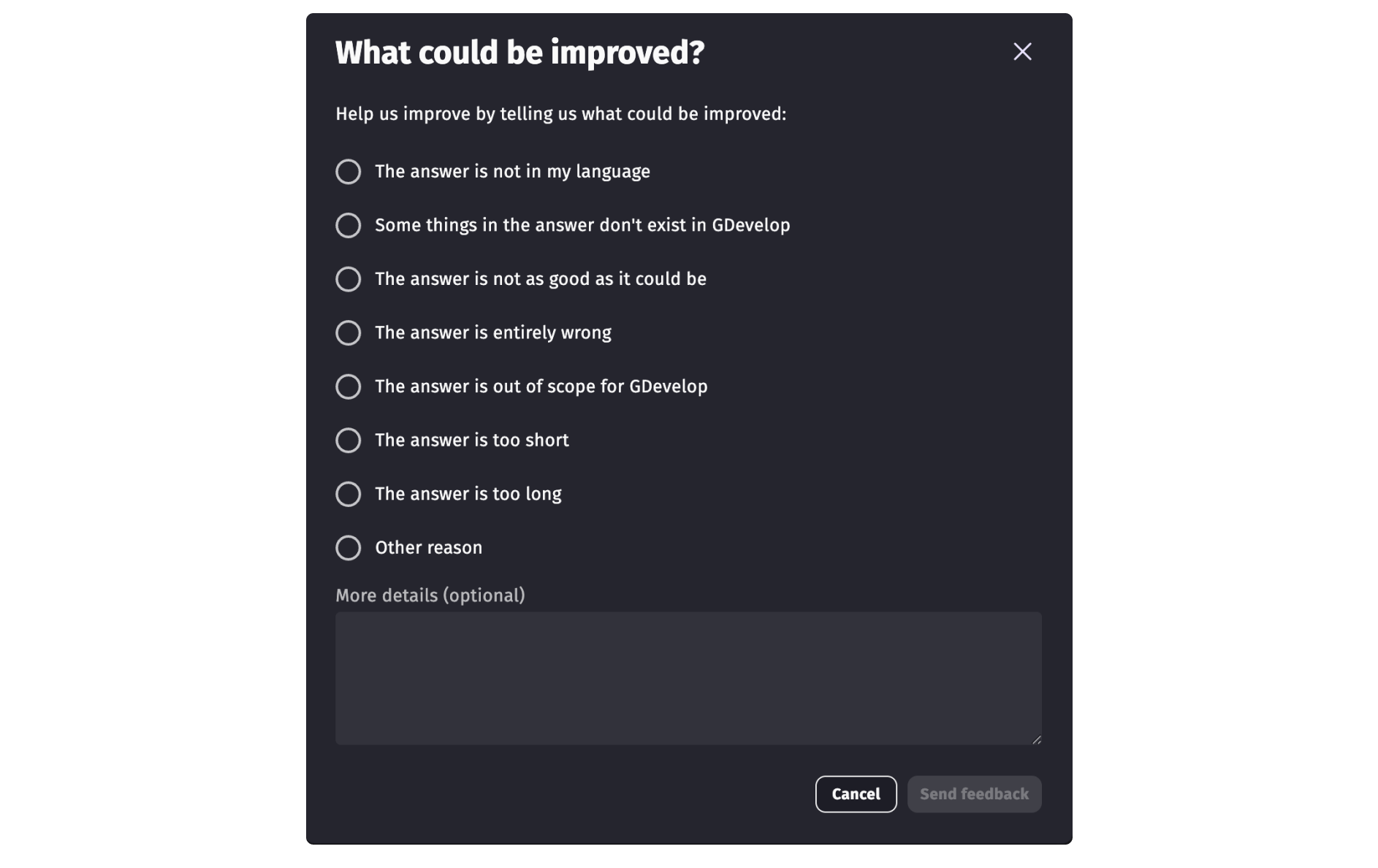This screenshot has height=868, width=1378.
Task: Click the text area resize handle
Action: click(x=1036, y=740)
